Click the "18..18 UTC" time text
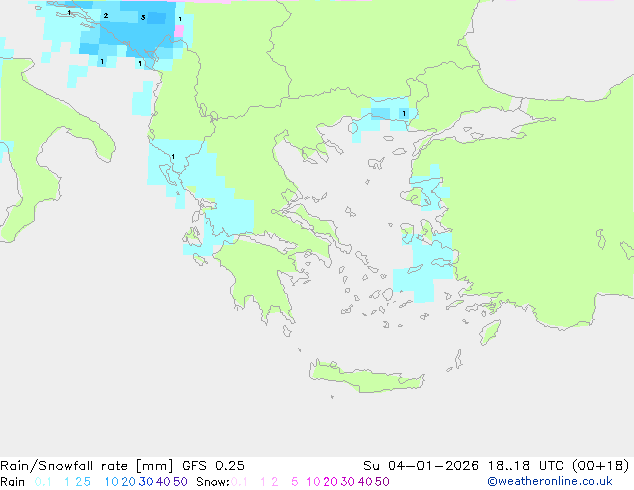The image size is (634, 490). [x=525, y=466]
